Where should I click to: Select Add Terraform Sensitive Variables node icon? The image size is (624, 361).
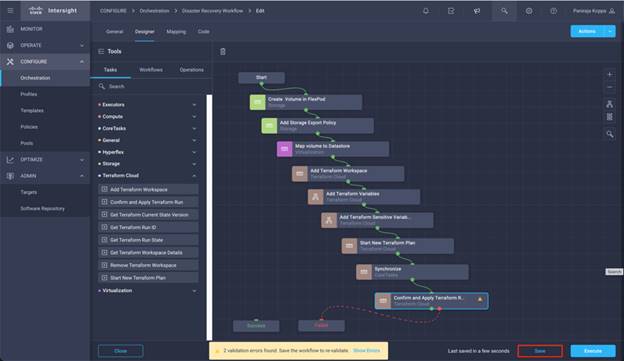coord(329,220)
